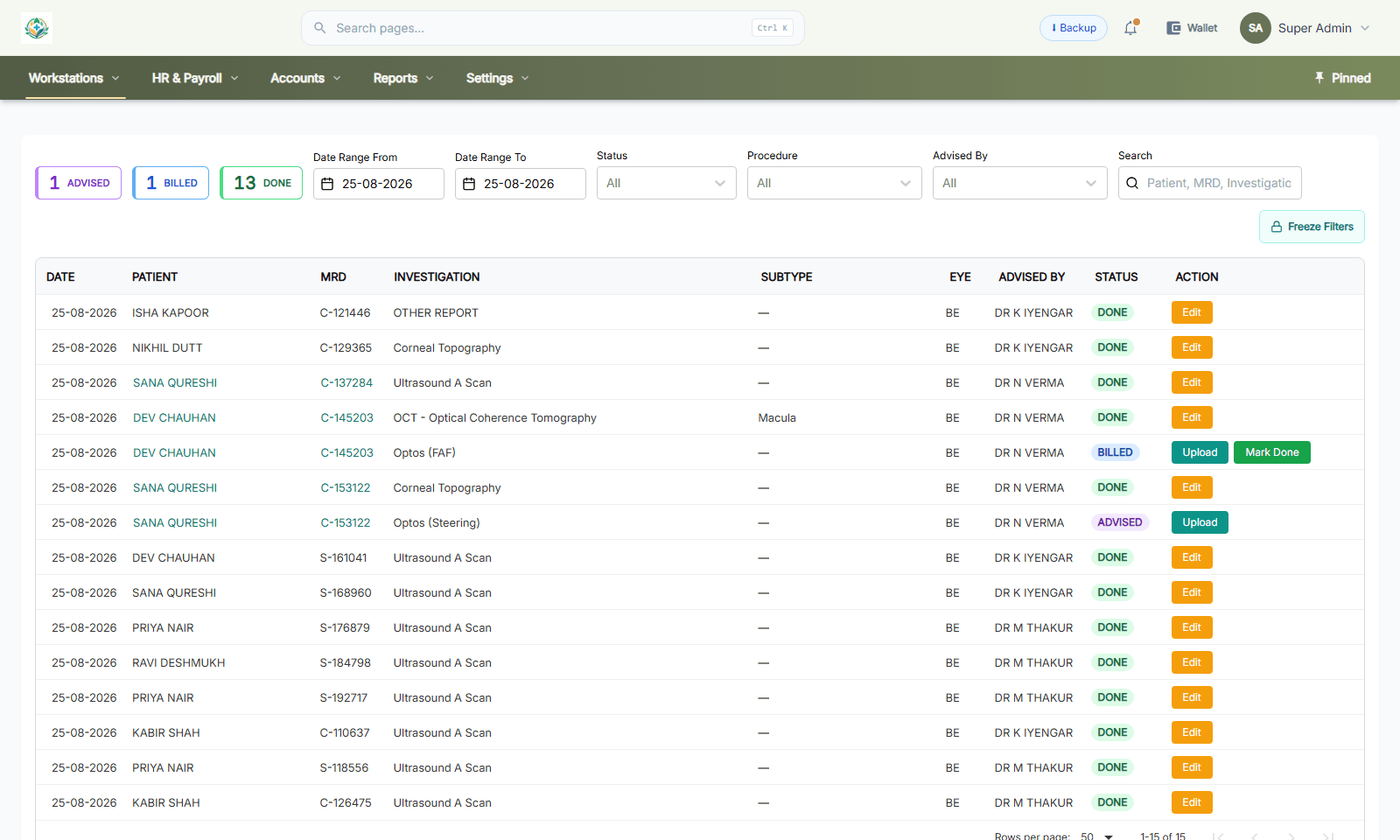The image size is (1400, 840).
Task: Click Upload for Optos (Steering) row
Action: tap(1200, 522)
